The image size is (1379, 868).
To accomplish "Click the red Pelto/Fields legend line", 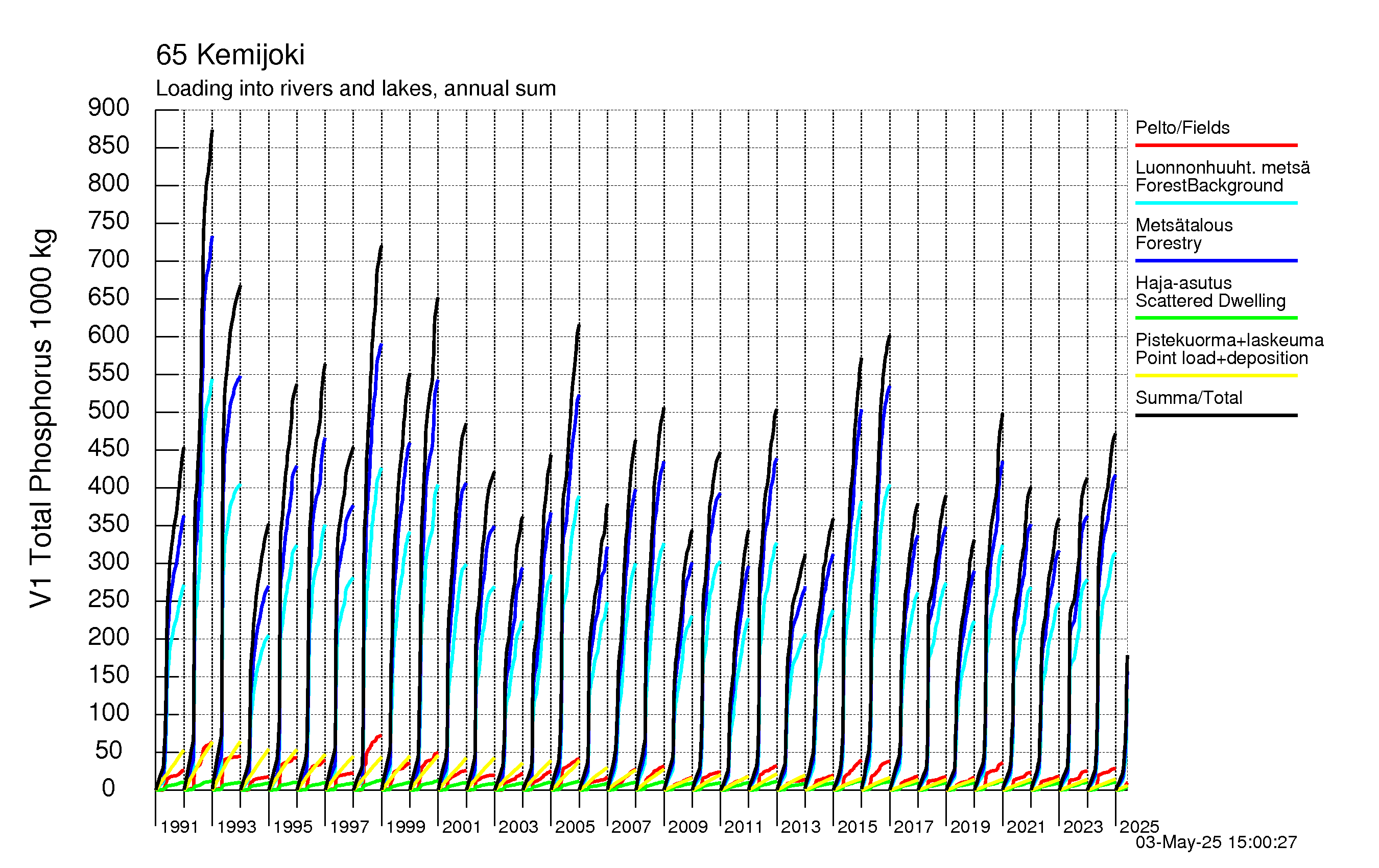I will [1216, 146].
